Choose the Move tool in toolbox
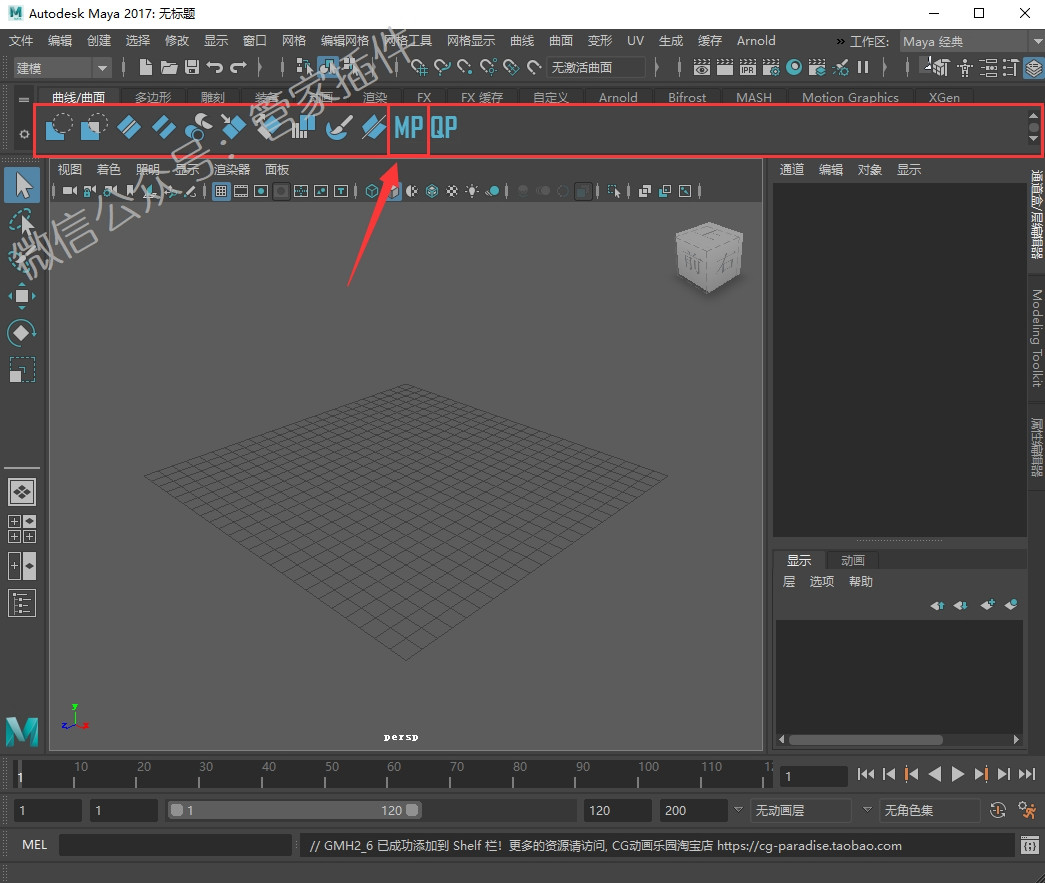Screen dimensions: 1045x883 [21, 296]
